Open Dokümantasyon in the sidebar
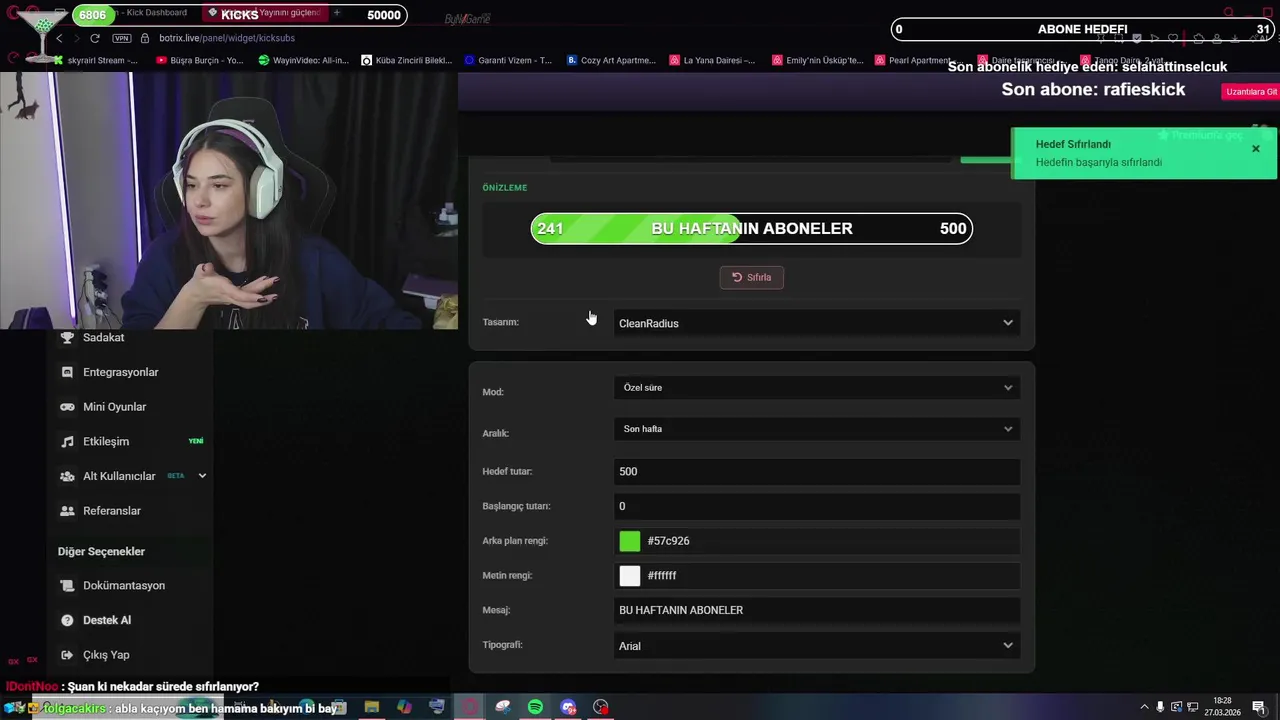 pos(124,586)
